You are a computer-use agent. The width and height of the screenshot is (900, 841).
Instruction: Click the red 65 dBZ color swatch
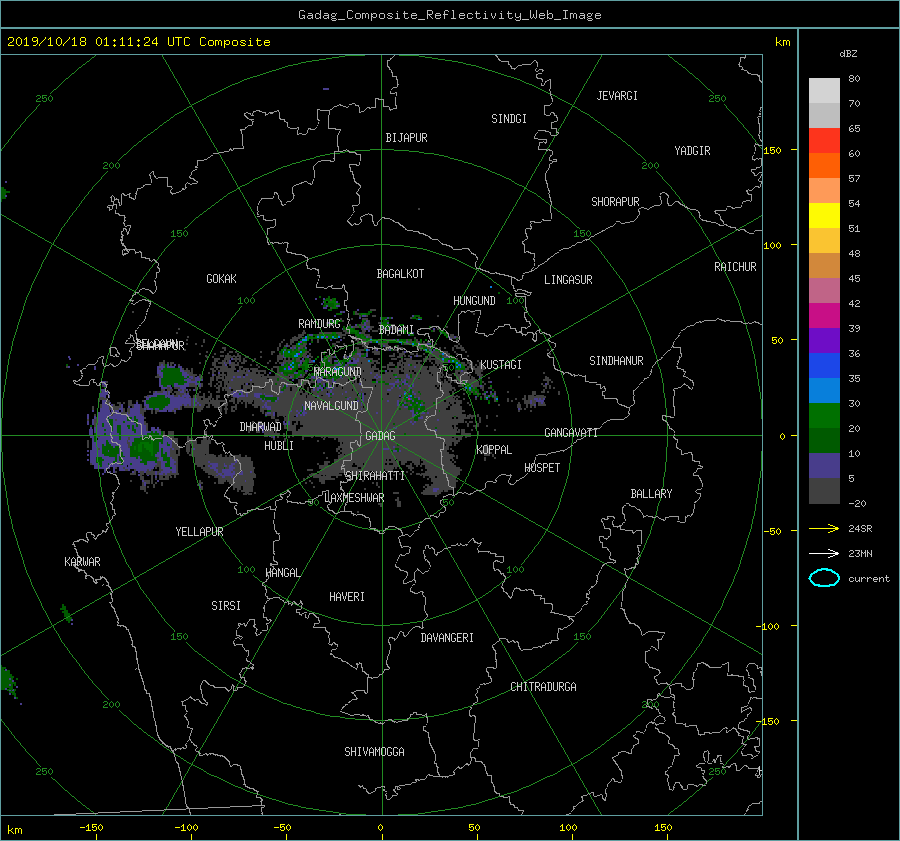tap(824, 141)
